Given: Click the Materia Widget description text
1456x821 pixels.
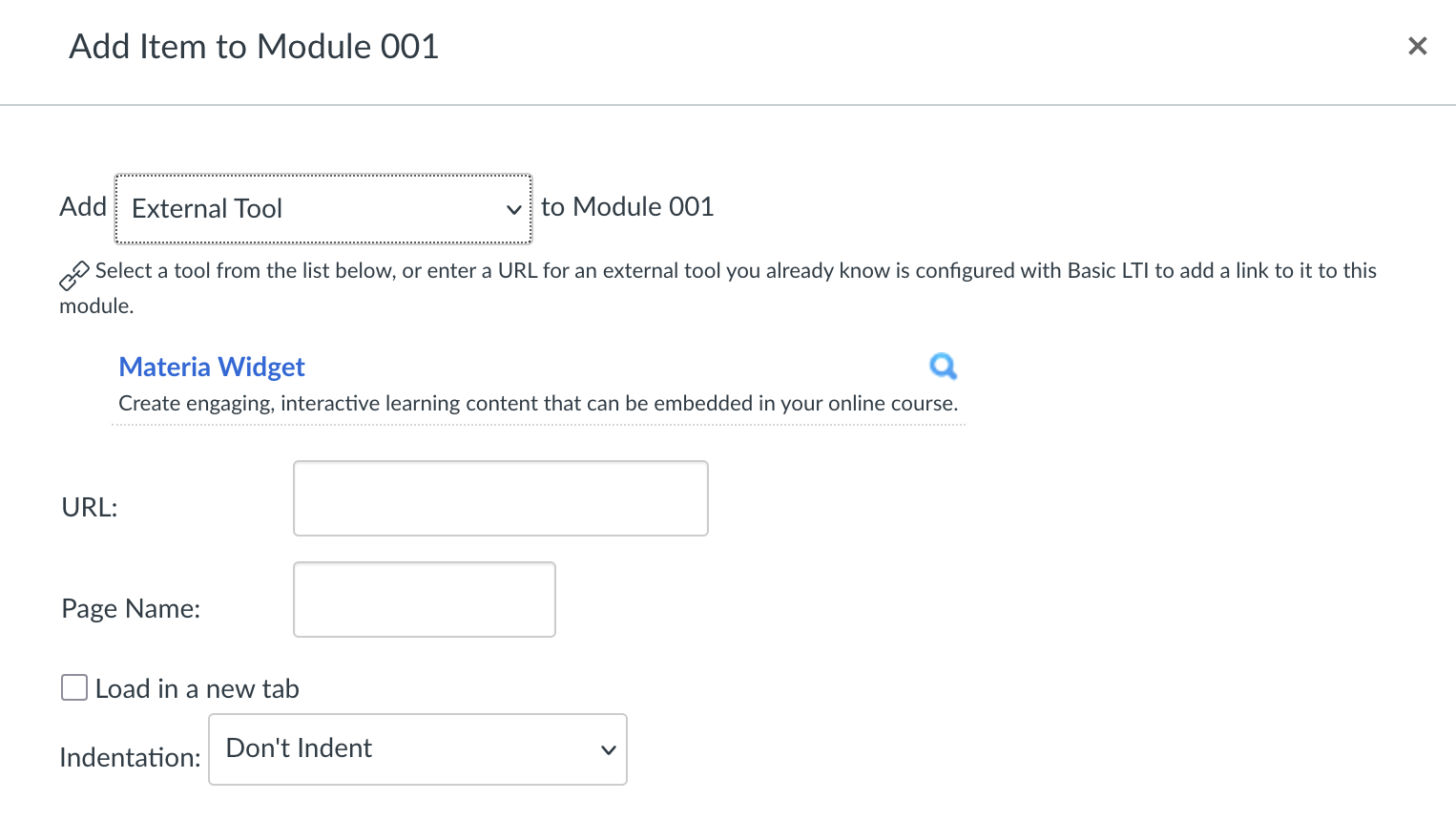Looking at the screenshot, I should [x=537, y=403].
